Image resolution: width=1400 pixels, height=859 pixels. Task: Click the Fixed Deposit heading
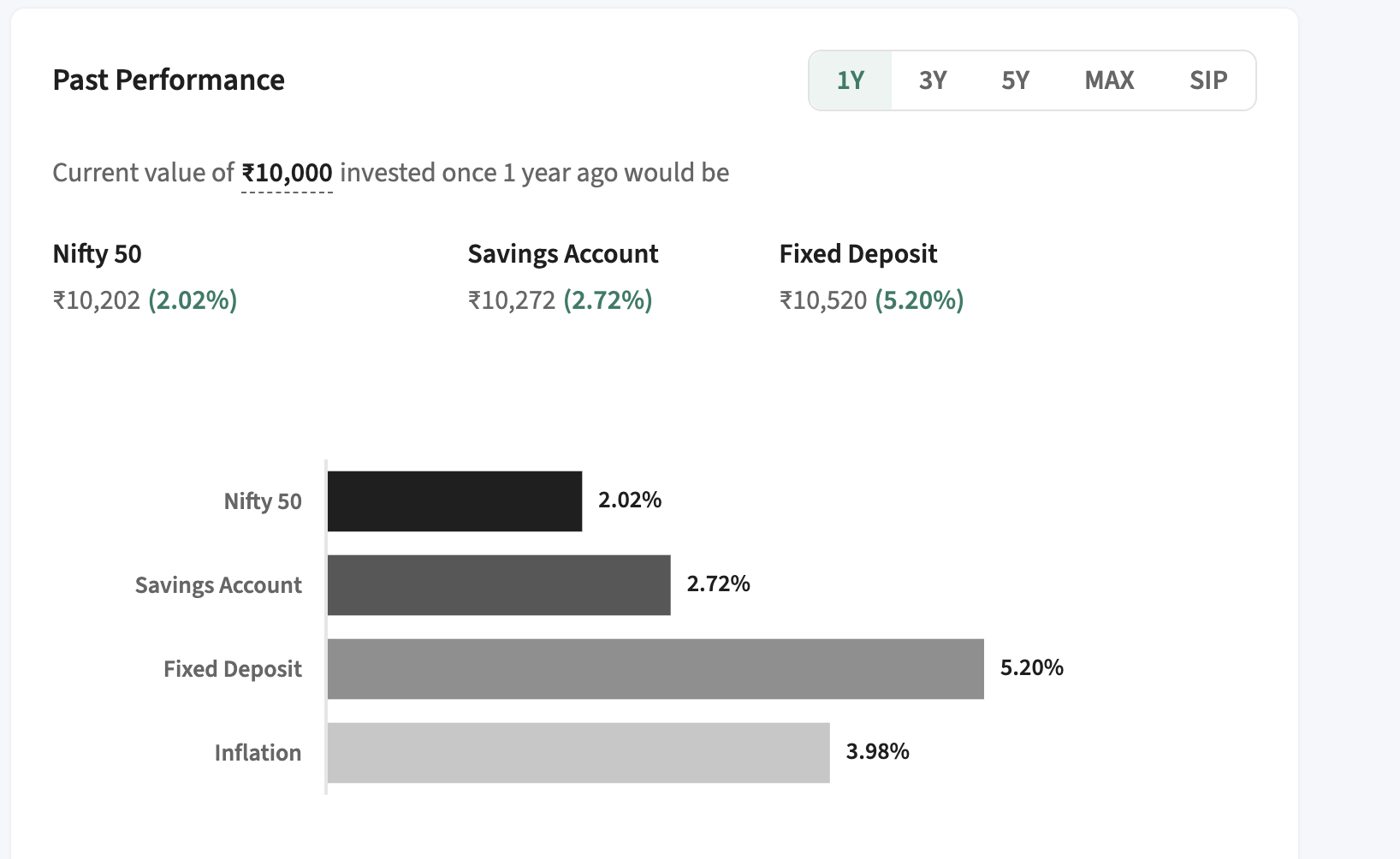click(x=858, y=254)
